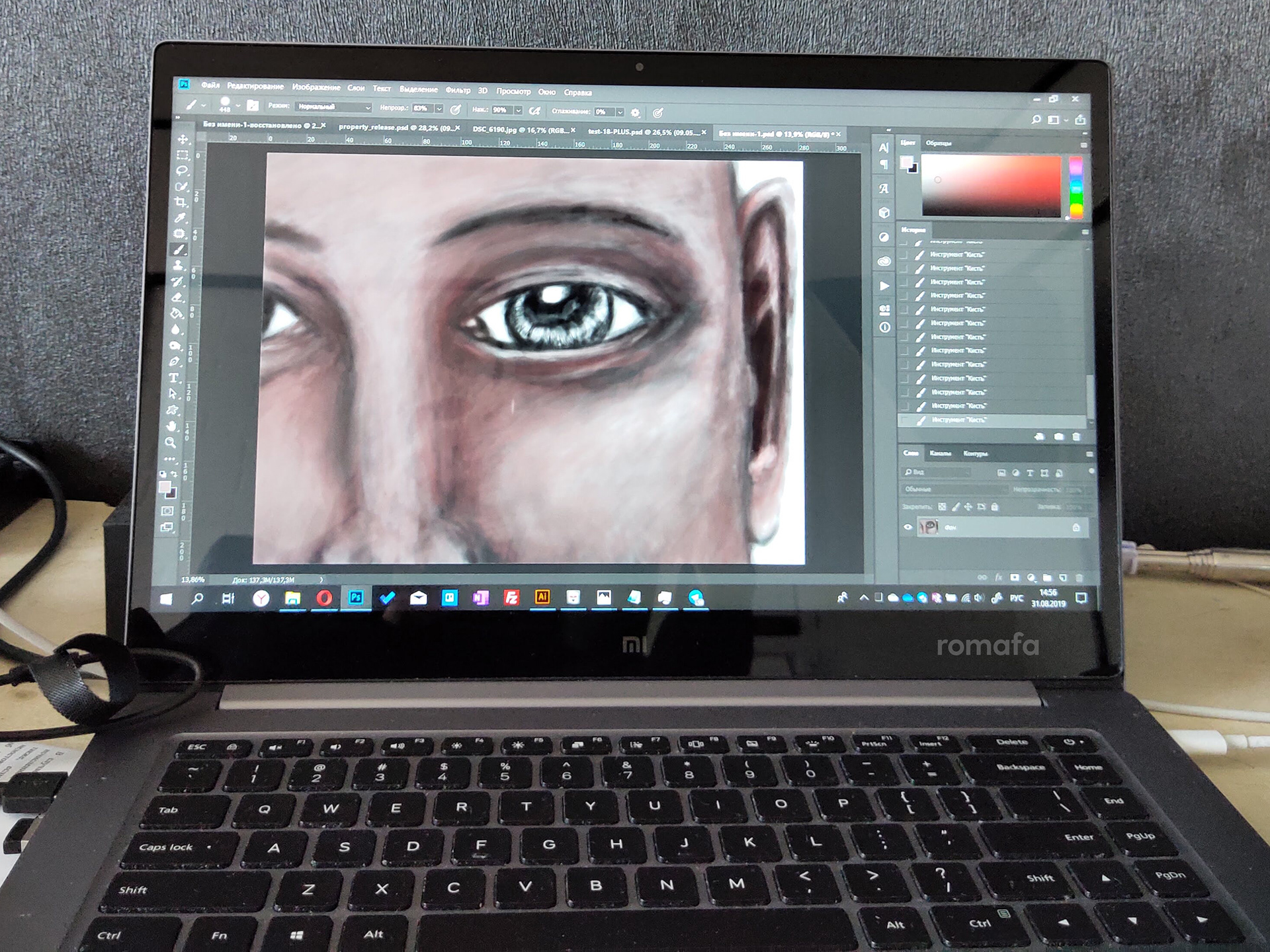
Task: Open Illustrator from the Windows taskbar
Action: point(542,598)
